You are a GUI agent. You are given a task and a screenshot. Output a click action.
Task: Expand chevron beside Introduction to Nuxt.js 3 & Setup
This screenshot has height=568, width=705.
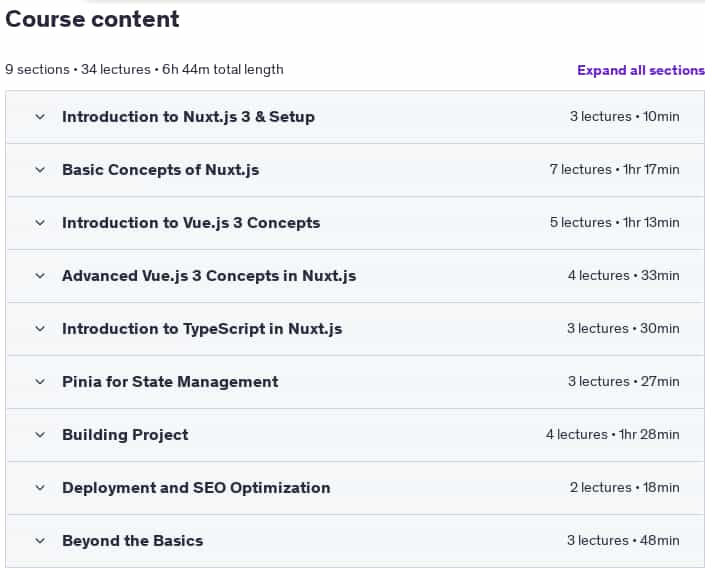tap(40, 117)
